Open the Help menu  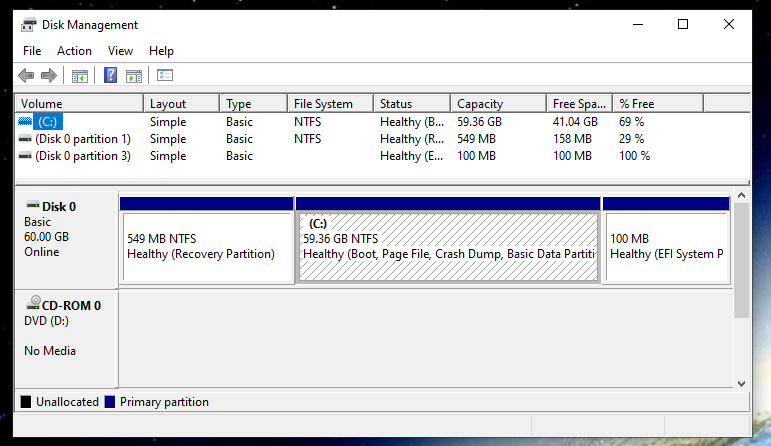161,51
